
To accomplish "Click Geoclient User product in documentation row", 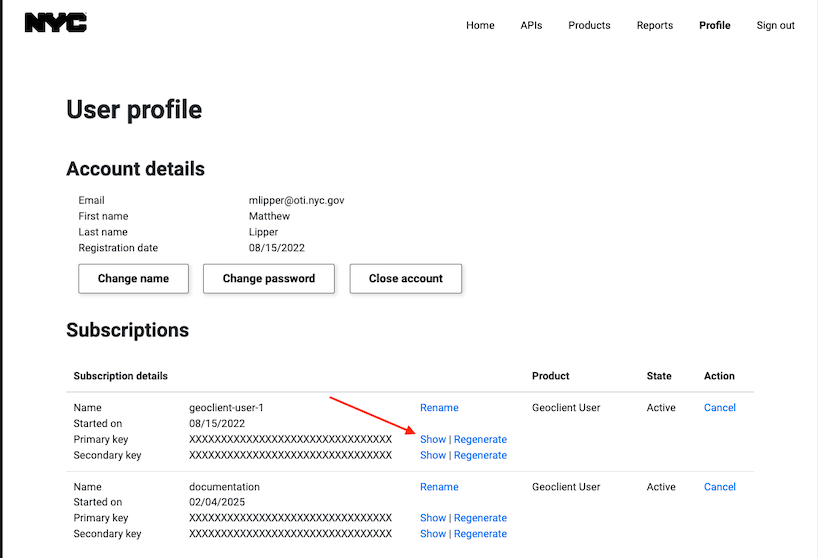I will [566, 487].
